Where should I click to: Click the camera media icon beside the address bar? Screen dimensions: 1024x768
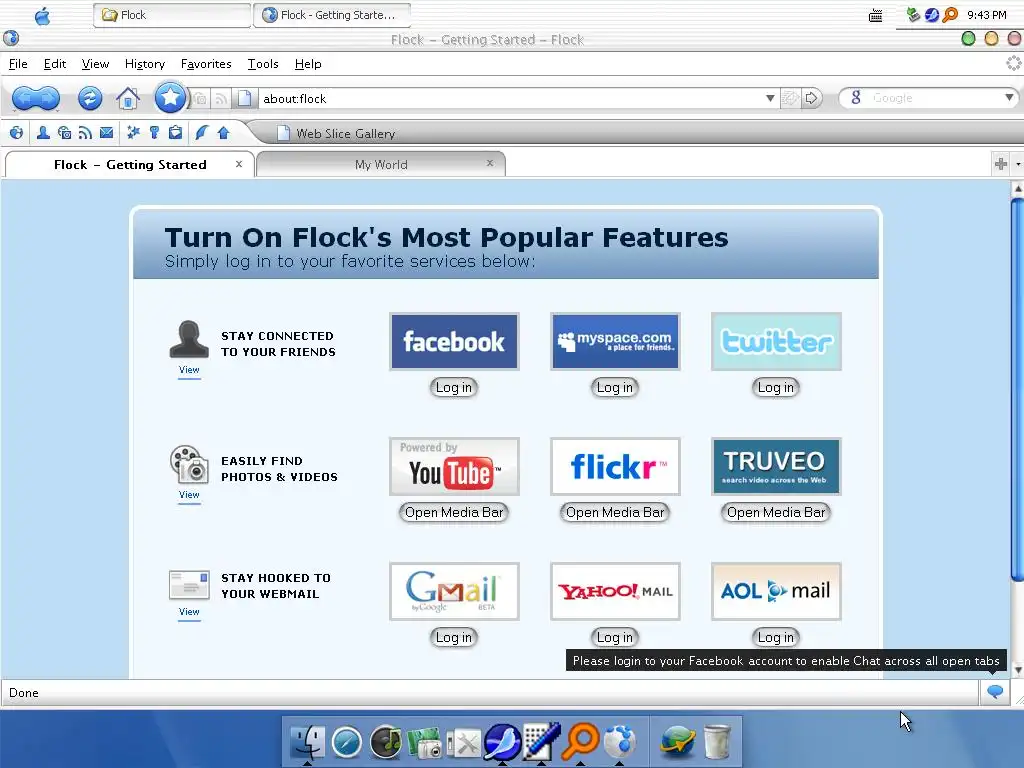pyautogui.click(x=200, y=99)
